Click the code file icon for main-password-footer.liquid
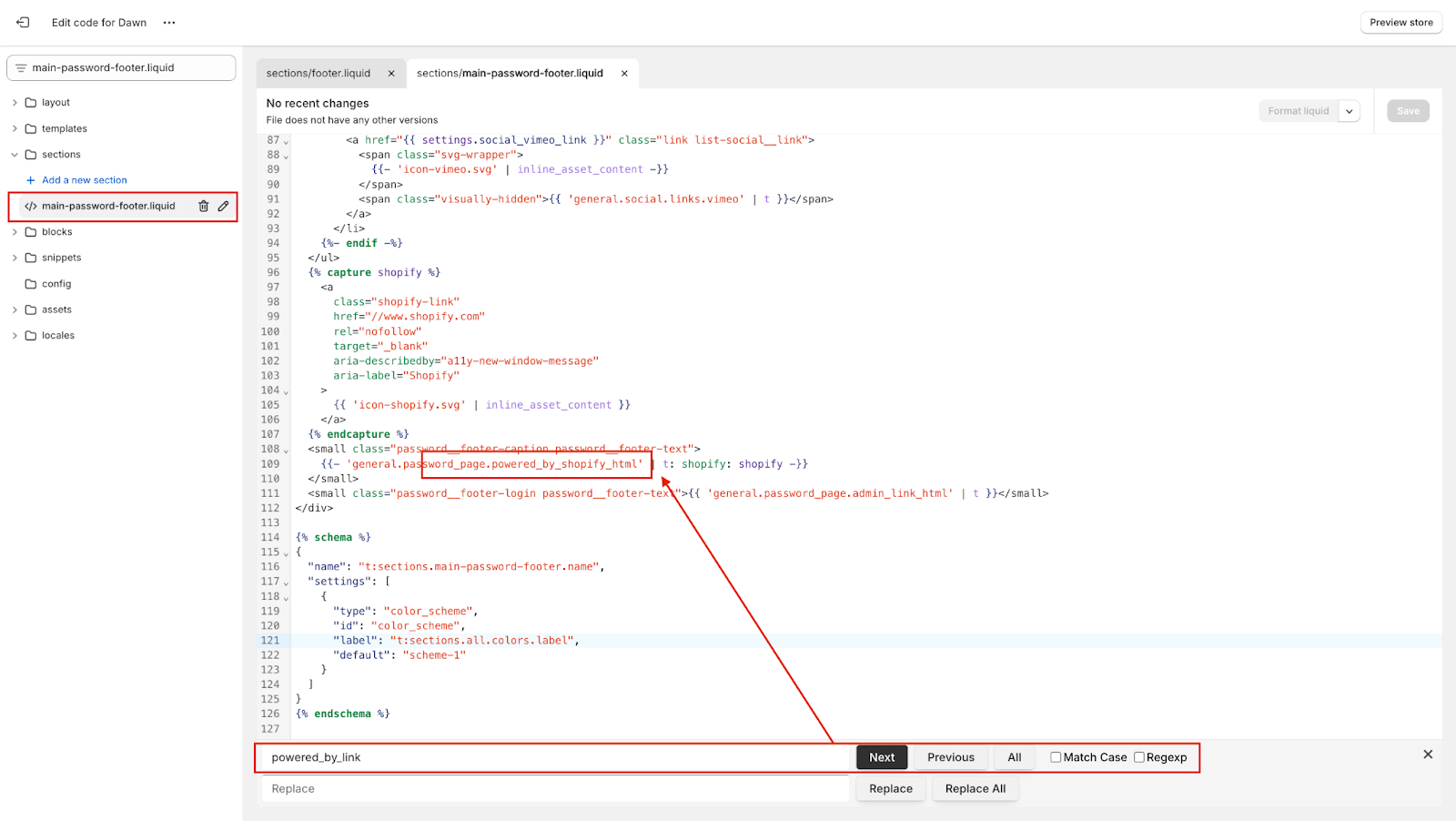The image size is (1456, 821). [x=31, y=207]
